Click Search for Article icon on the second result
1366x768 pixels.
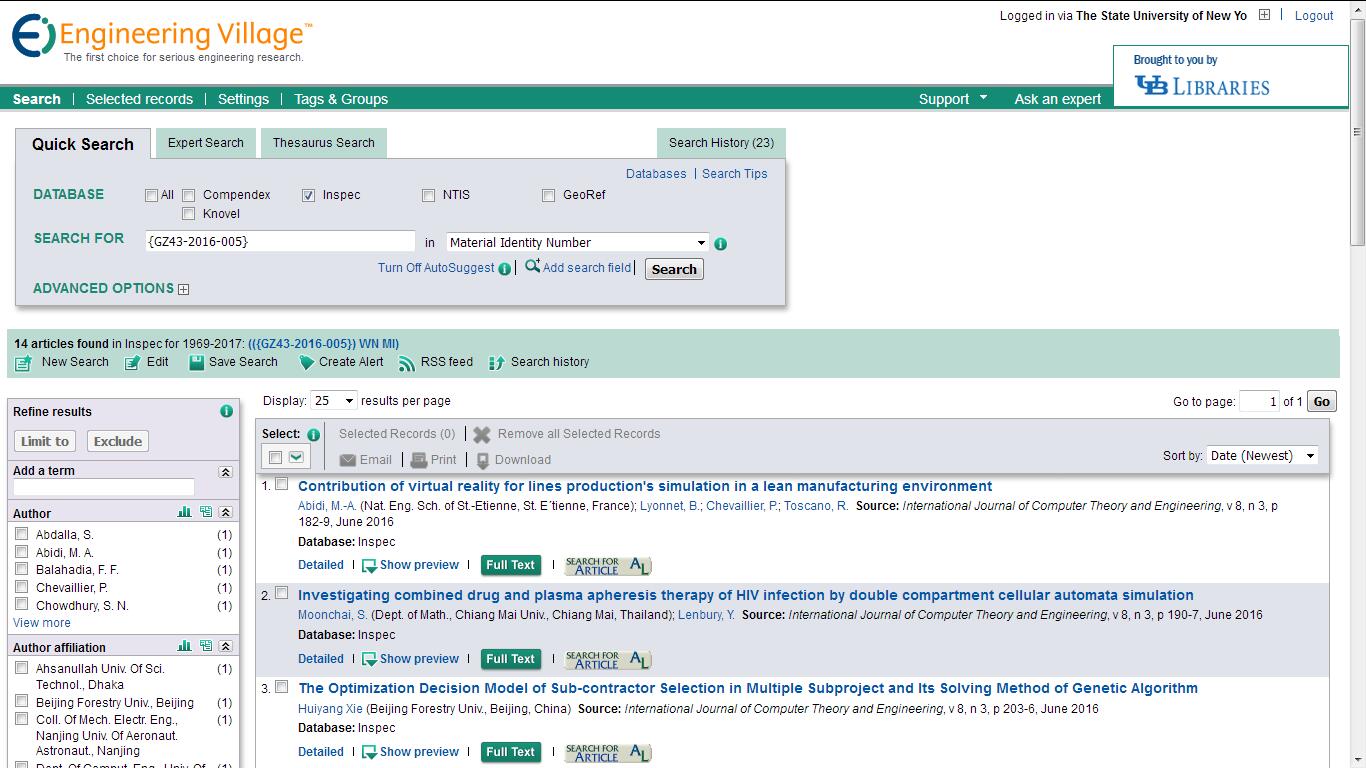[608, 660]
